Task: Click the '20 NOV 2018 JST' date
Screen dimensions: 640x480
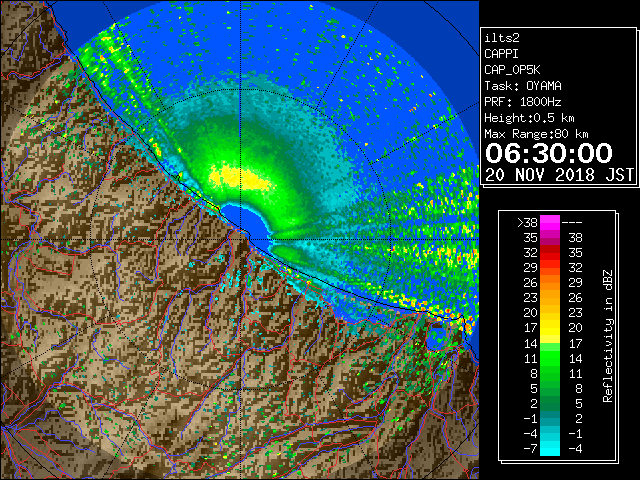Action: 560,175
